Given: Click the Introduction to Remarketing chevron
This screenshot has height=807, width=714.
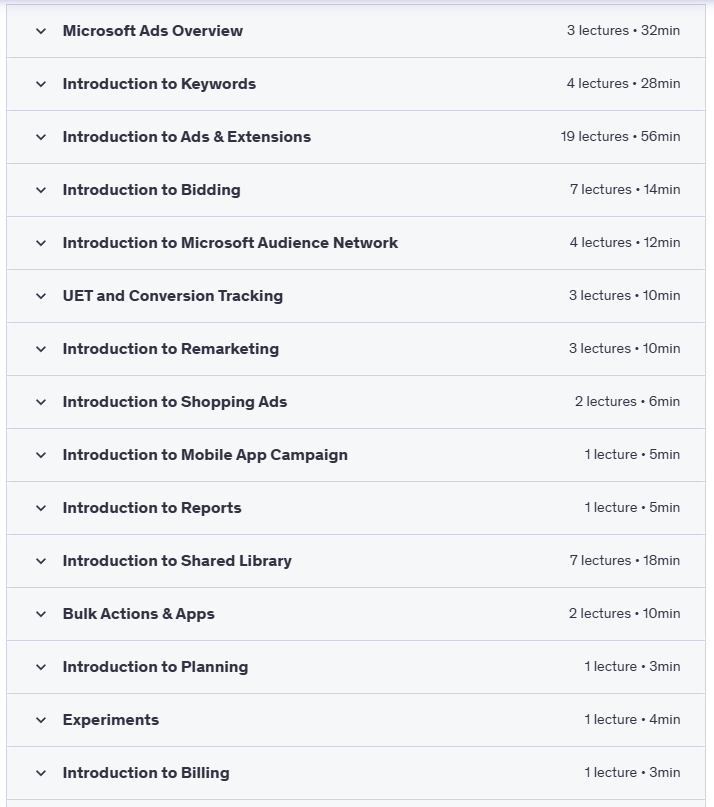Looking at the screenshot, I should pyautogui.click(x=41, y=349).
